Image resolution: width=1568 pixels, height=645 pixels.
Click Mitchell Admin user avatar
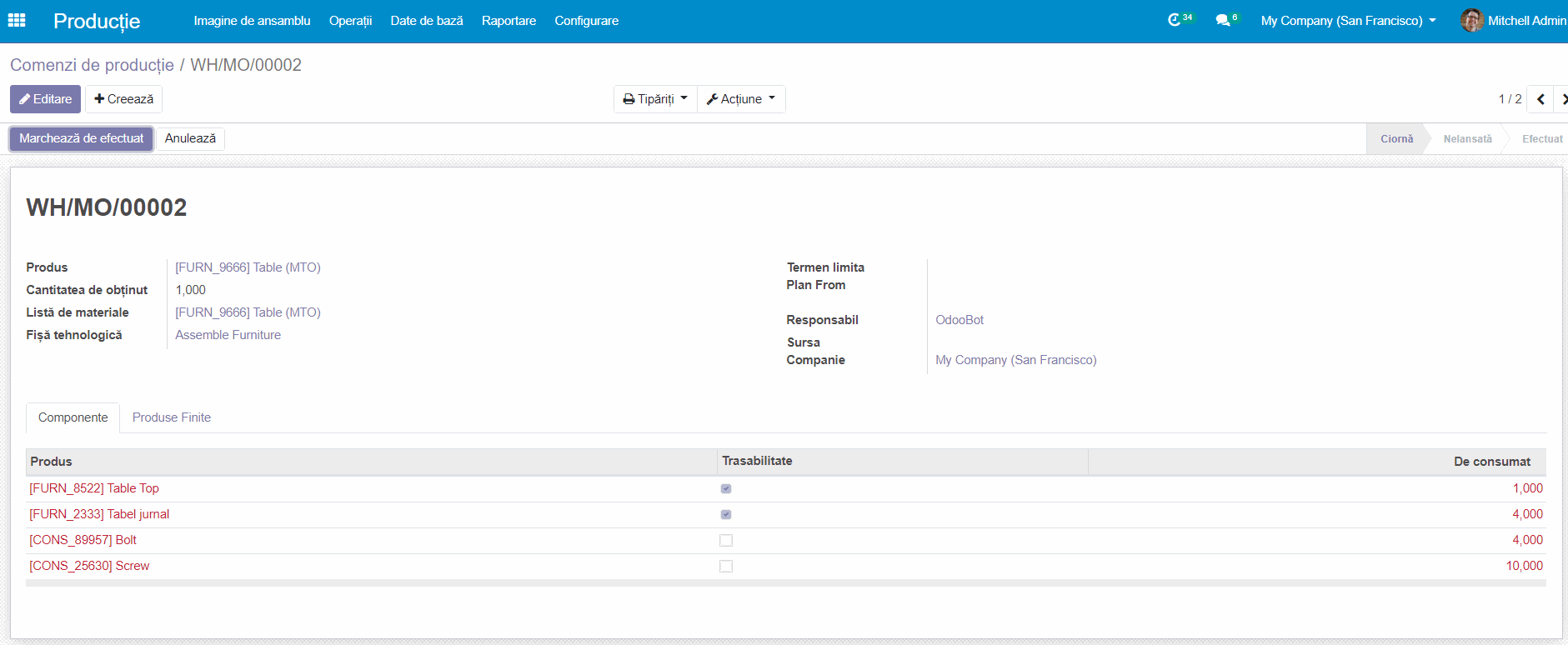click(1471, 20)
